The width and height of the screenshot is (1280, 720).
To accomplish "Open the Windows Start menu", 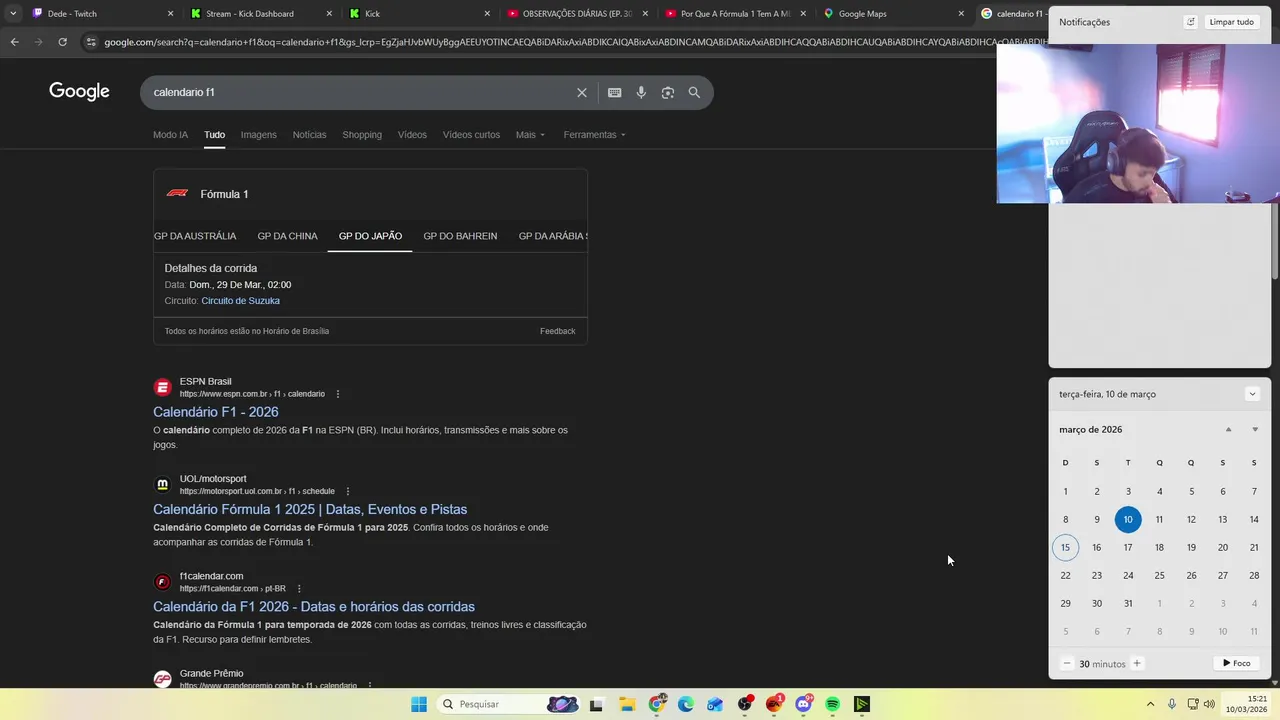I will coord(419,704).
